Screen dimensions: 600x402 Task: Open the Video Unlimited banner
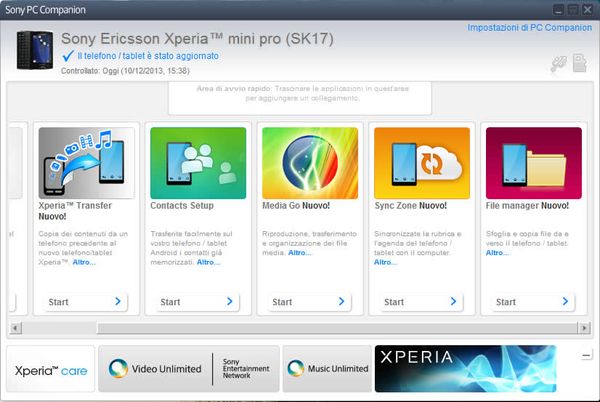pos(189,369)
